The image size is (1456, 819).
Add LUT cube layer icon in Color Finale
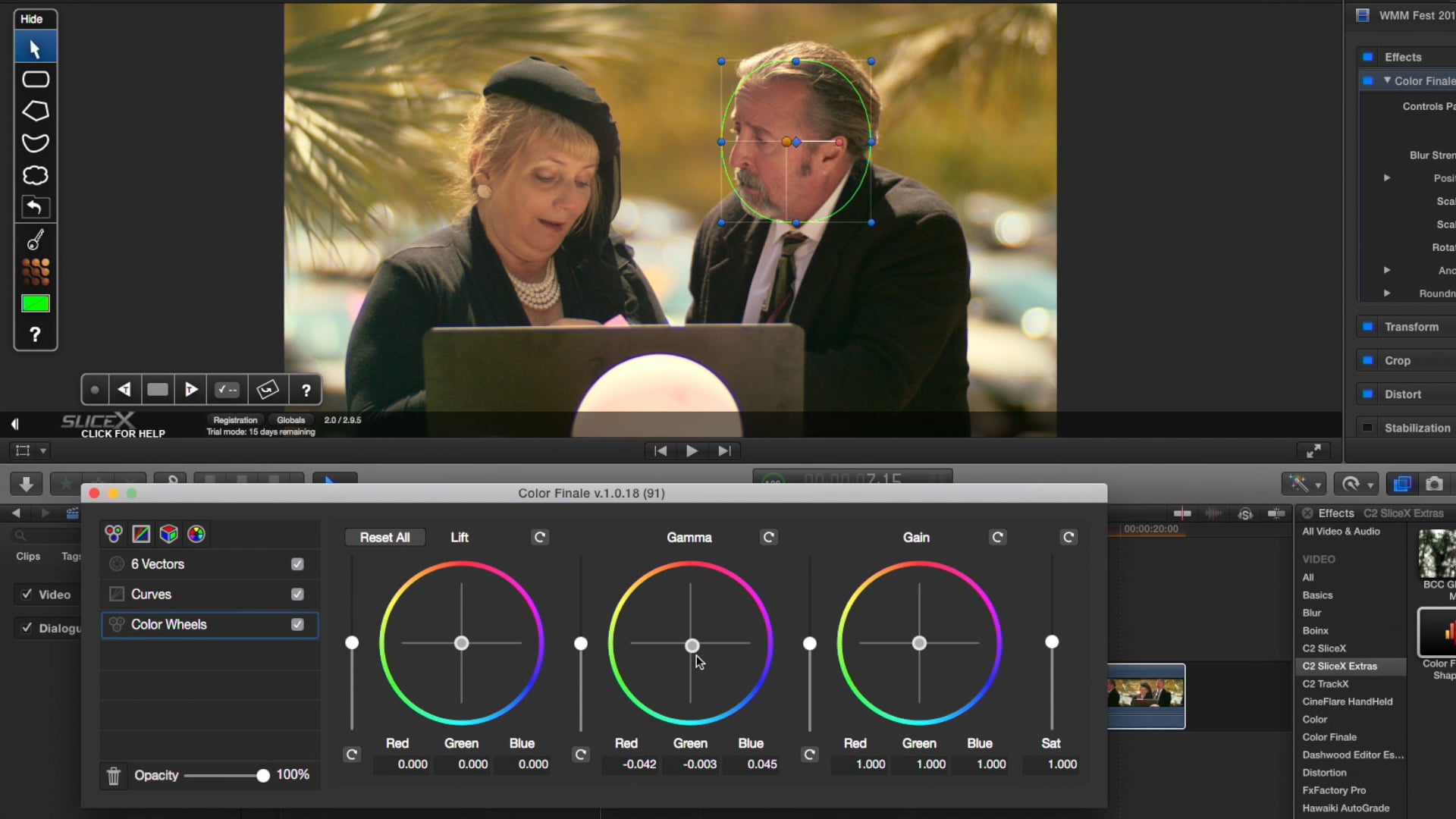click(168, 534)
